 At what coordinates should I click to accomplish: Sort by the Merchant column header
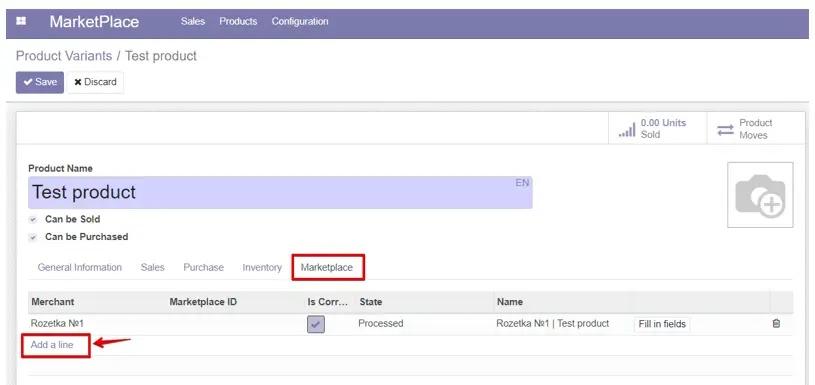(x=52, y=302)
